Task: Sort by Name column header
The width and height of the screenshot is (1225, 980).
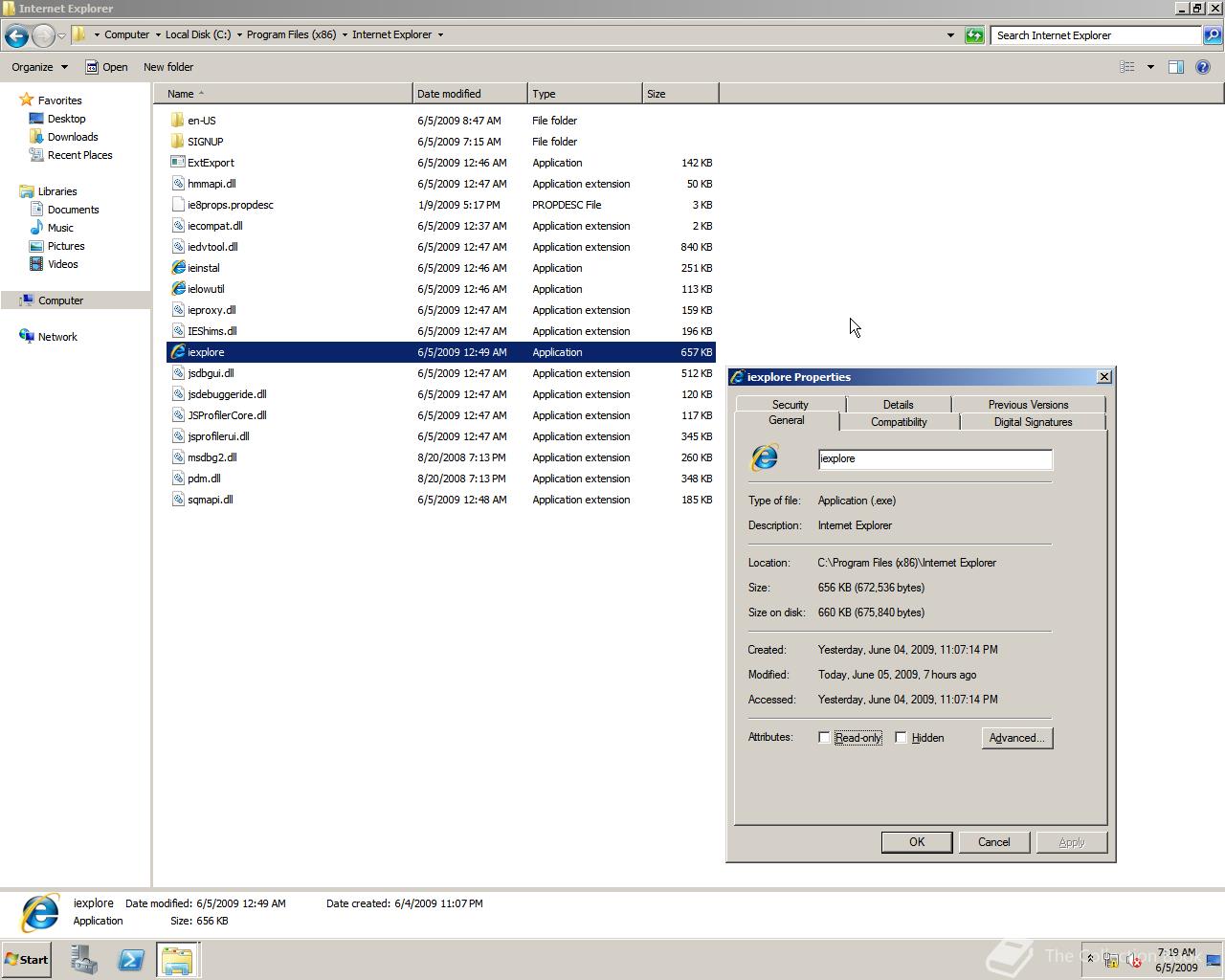Action: point(283,94)
